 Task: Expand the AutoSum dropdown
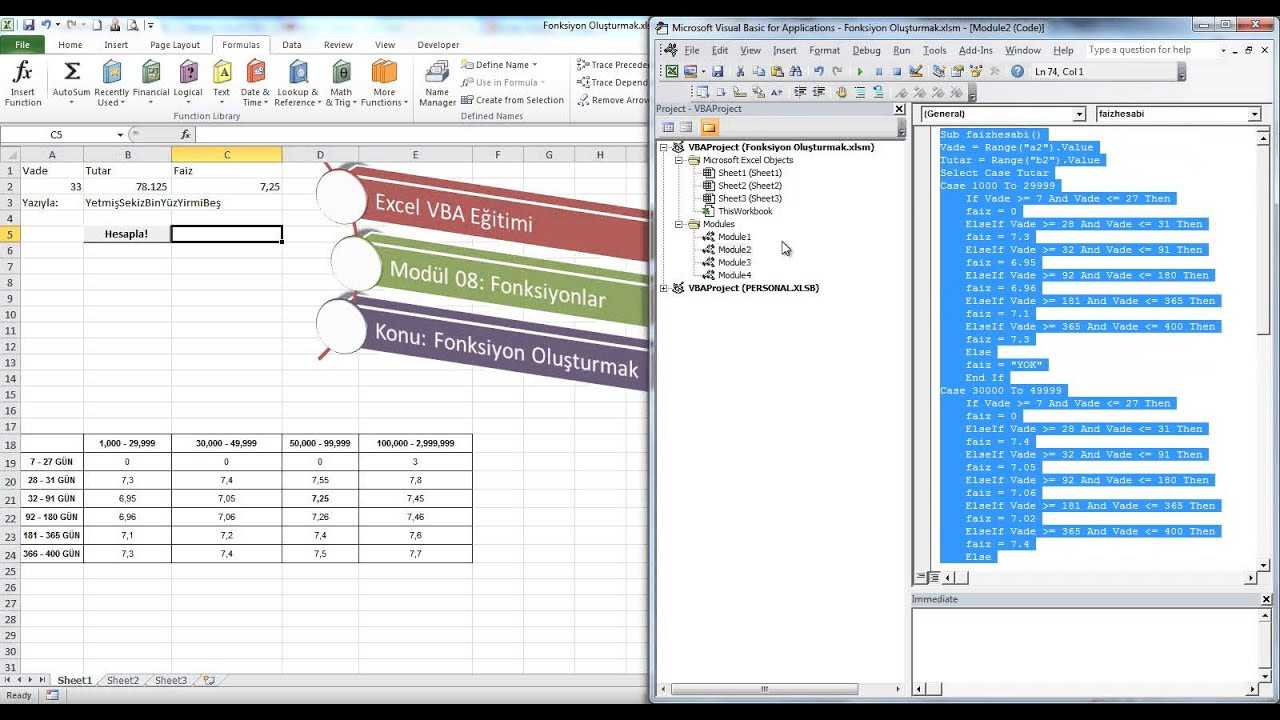click(71, 102)
